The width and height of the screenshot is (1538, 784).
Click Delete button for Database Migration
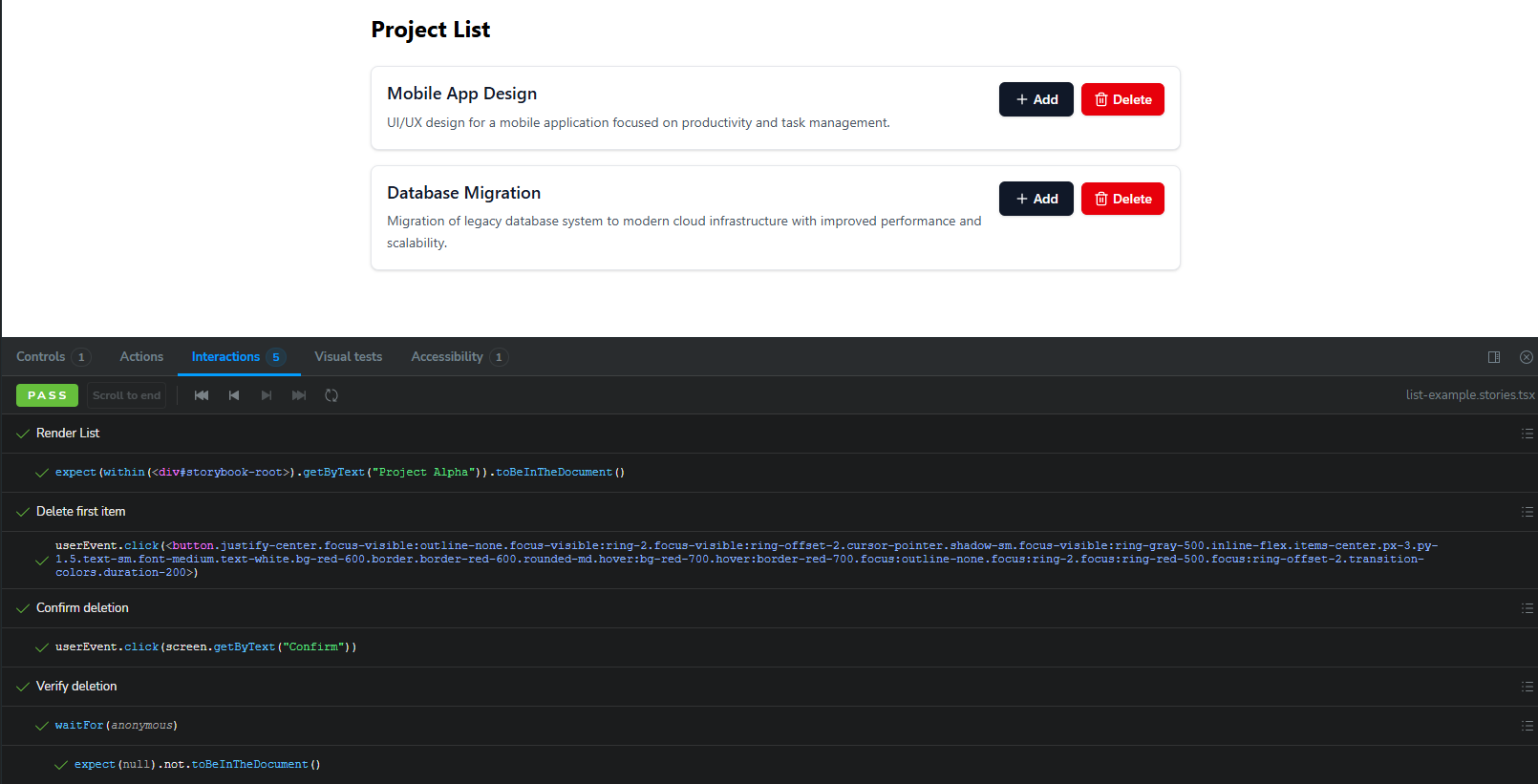click(x=1122, y=199)
